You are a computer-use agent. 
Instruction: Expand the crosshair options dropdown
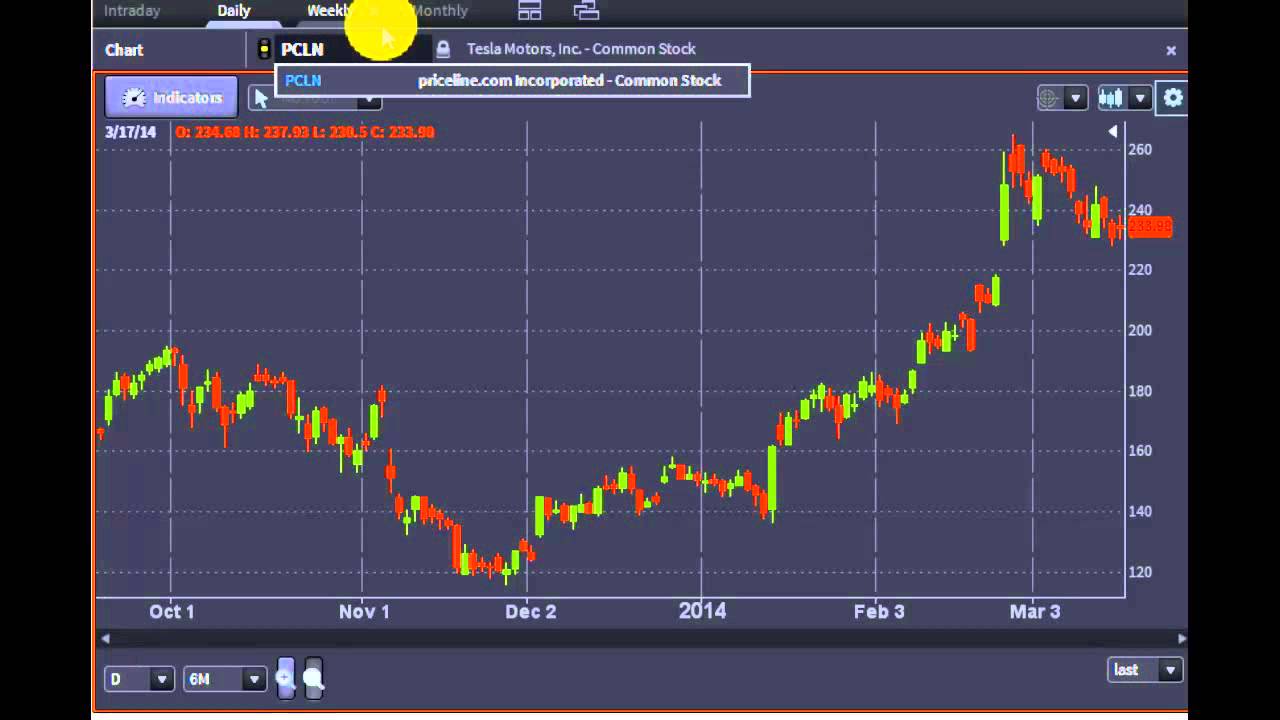1076,98
